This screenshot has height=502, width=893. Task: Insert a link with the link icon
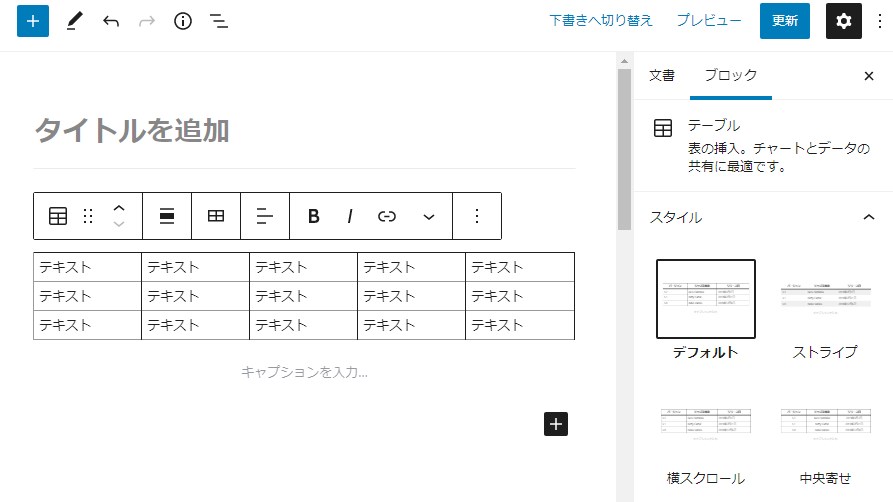(387, 216)
